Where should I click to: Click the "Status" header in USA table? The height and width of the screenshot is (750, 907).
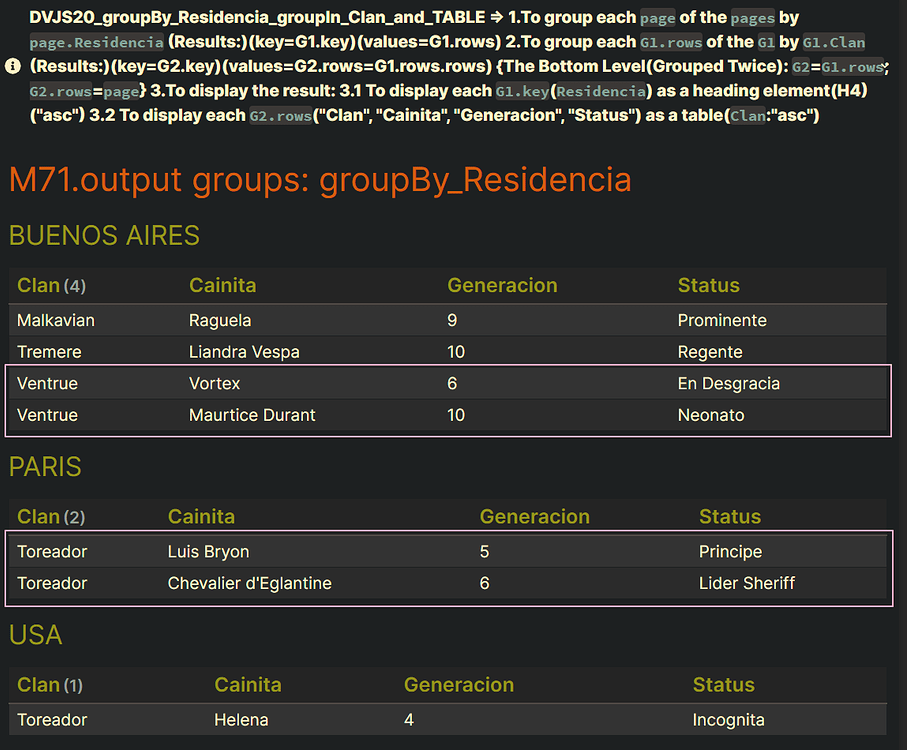tap(723, 684)
